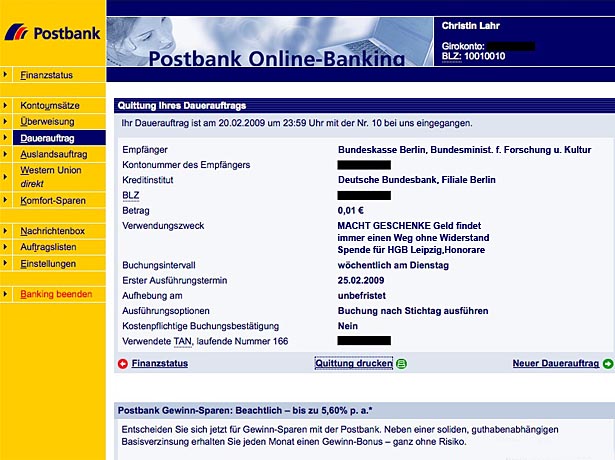Viewport: 615px width, 460px height.
Task: Click the green print icon beside Quittung drucken
Action: [401, 364]
